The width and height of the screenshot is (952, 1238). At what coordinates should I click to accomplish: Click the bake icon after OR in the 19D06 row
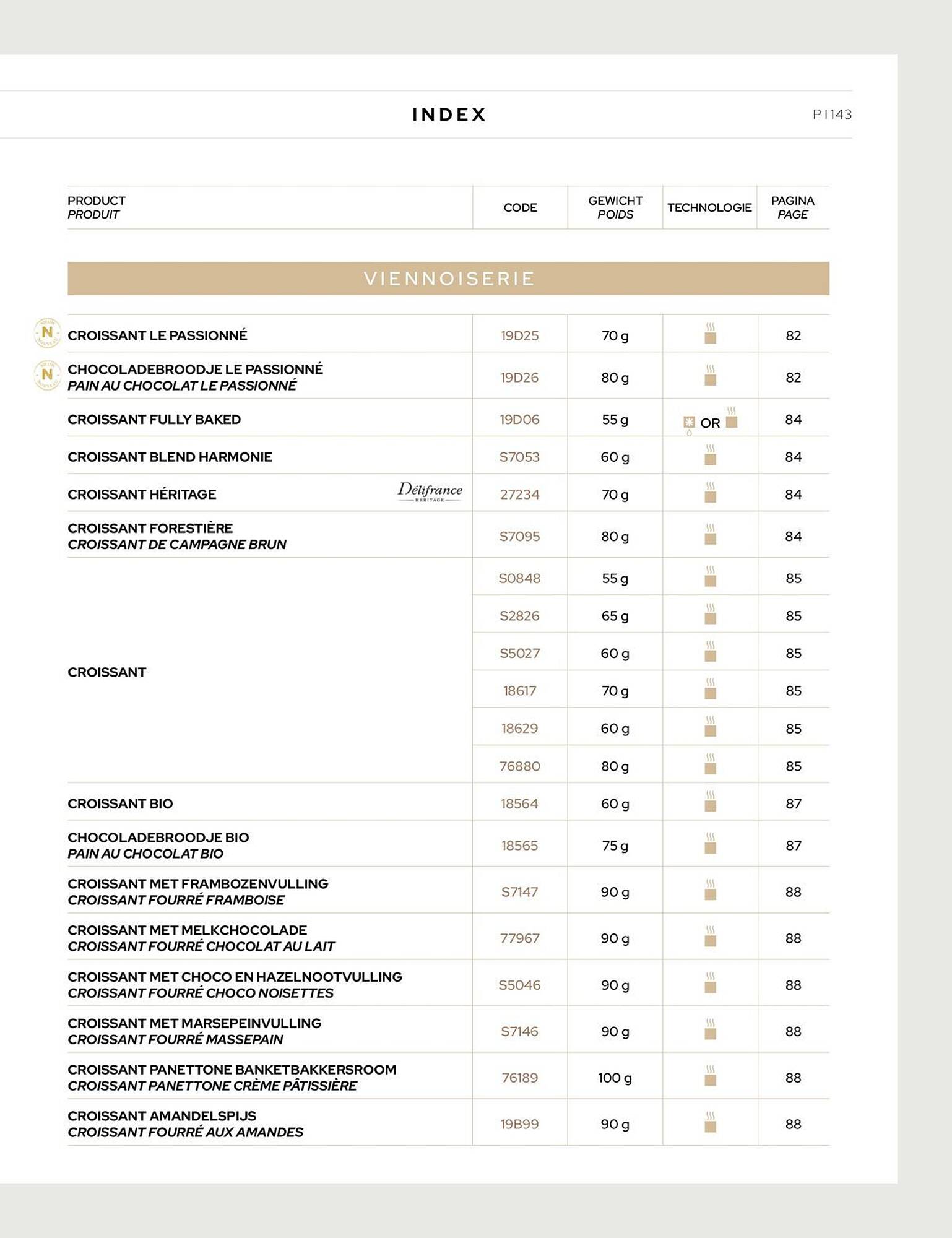tap(732, 418)
